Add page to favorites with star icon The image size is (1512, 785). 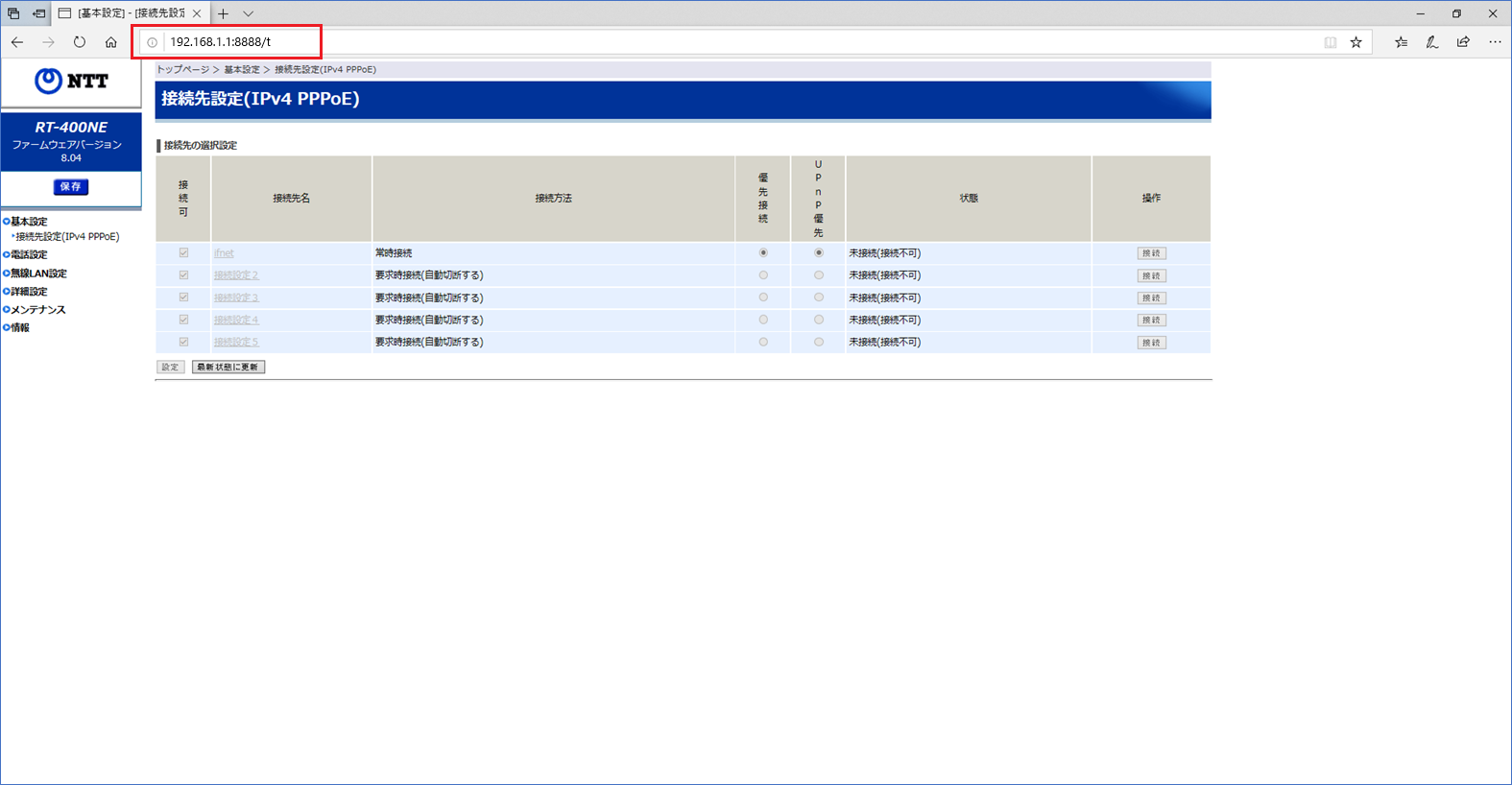point(1356,42)
